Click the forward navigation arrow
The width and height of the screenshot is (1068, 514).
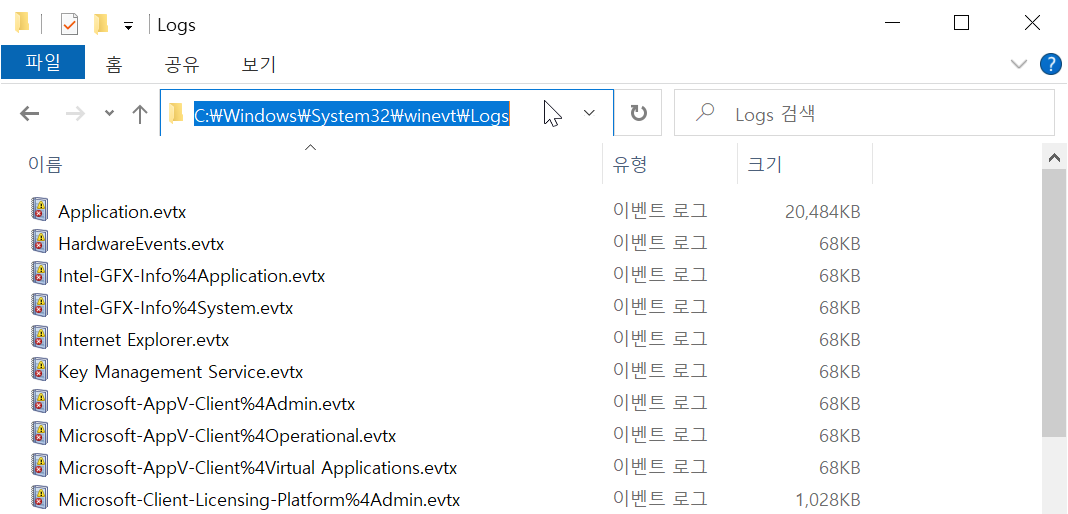[x=75, y=114]
